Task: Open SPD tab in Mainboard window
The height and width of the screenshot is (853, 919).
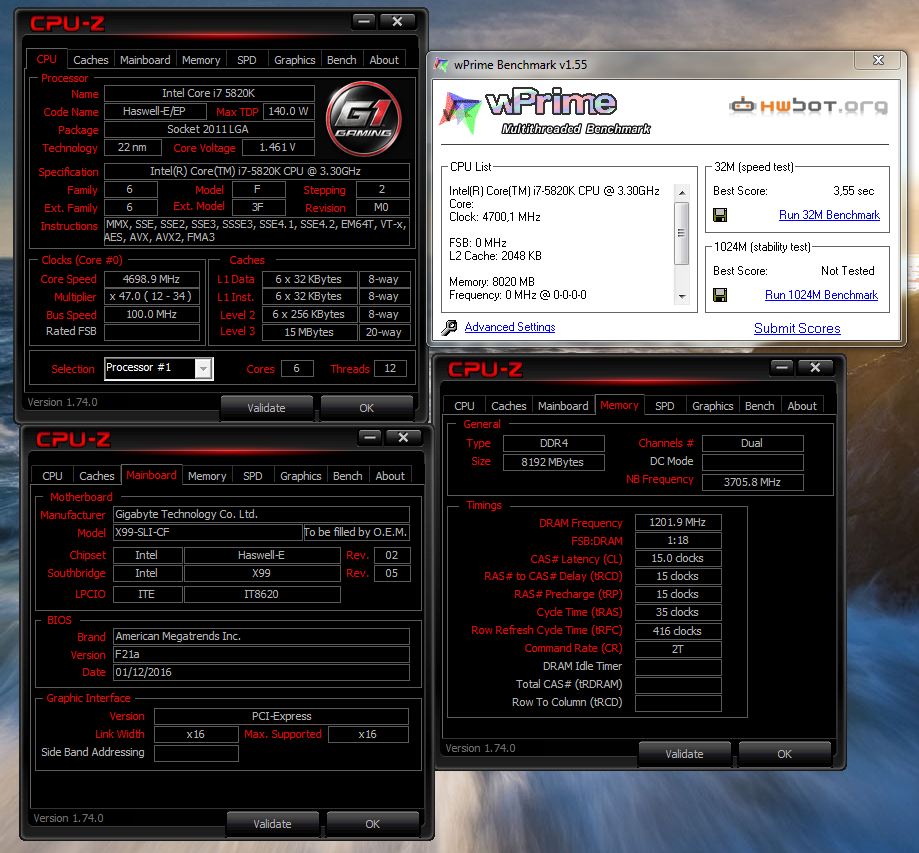Action: click(253, 476)
